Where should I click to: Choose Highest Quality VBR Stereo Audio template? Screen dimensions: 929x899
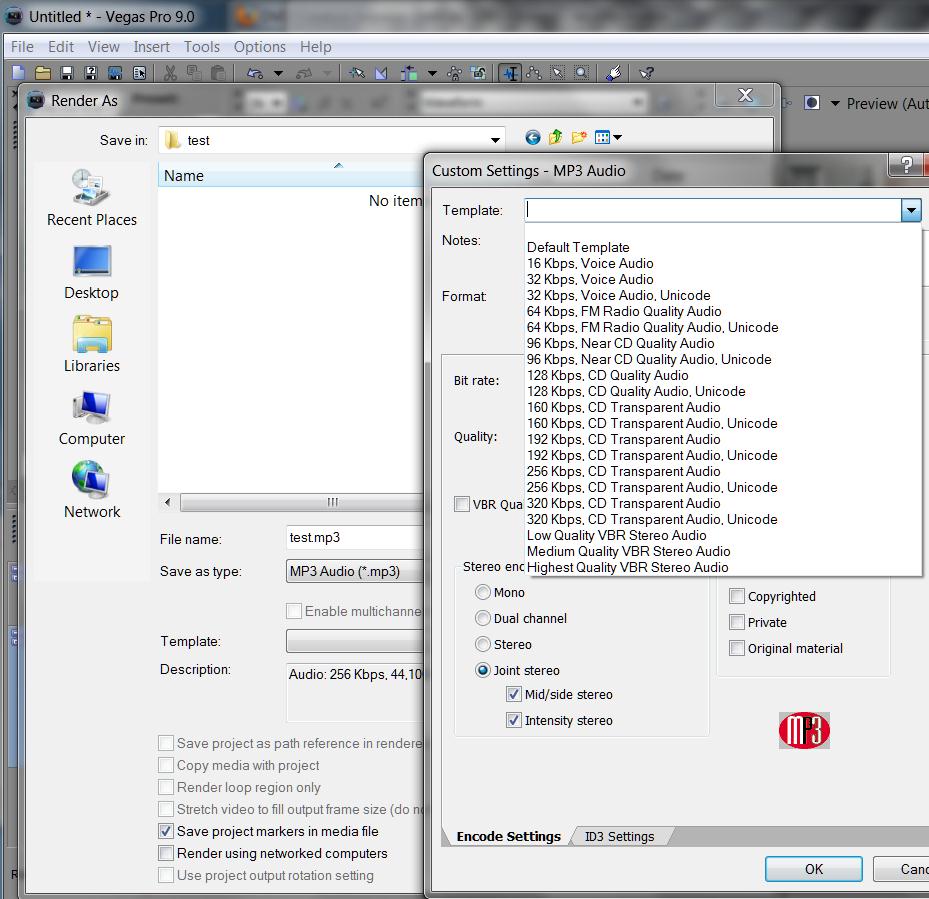click(x=627, y=568)
